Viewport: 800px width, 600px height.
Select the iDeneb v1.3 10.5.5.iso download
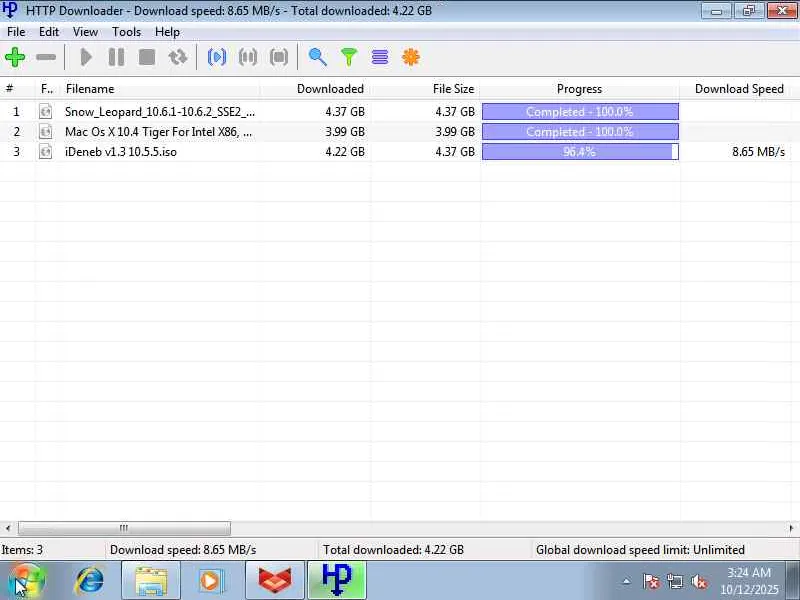pos(120,152)
